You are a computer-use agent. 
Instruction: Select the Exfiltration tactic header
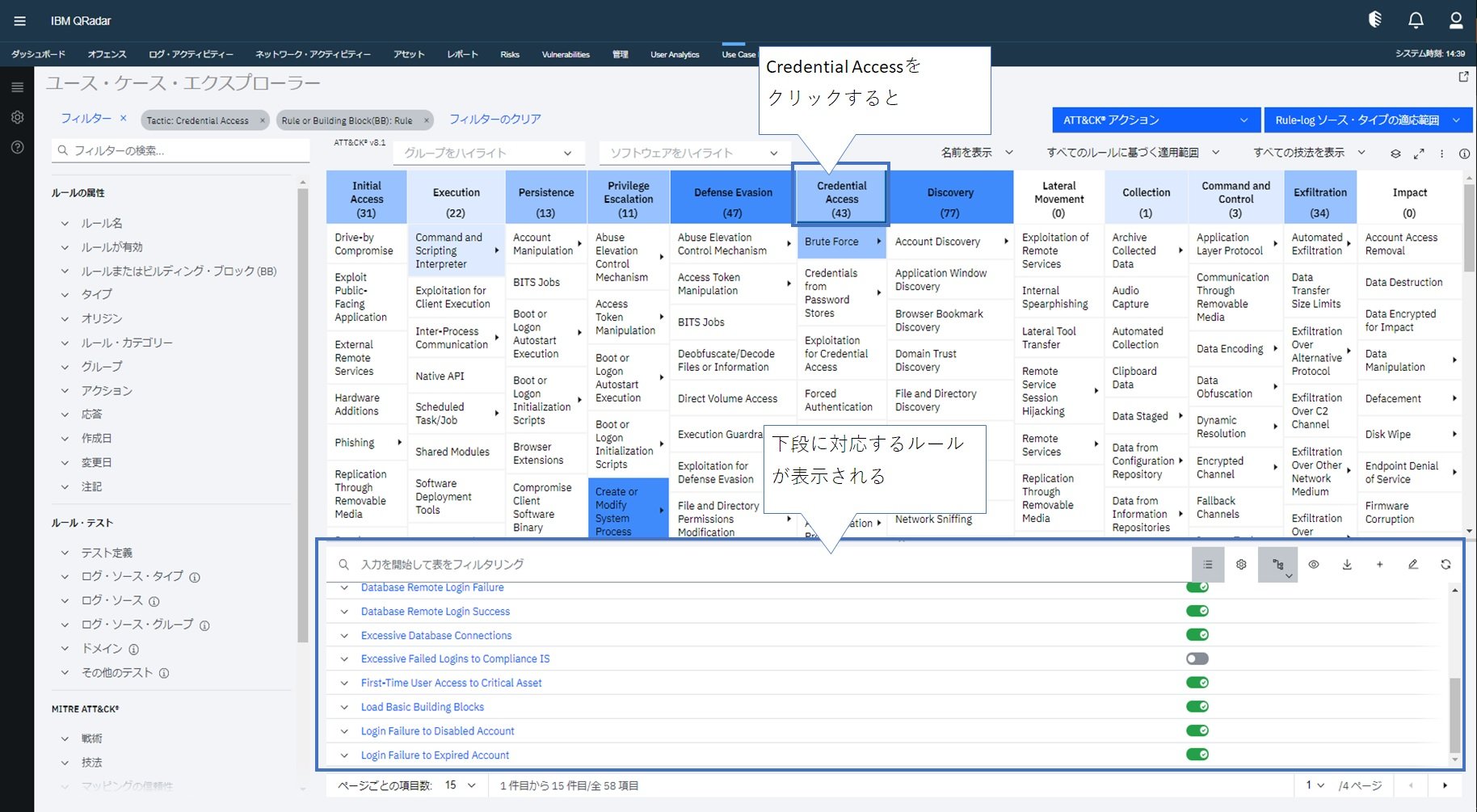(1320, 199)
